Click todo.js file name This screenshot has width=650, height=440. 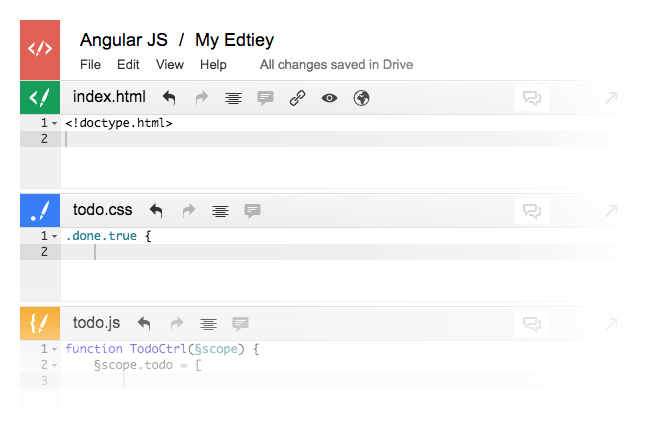click(97, 323)
